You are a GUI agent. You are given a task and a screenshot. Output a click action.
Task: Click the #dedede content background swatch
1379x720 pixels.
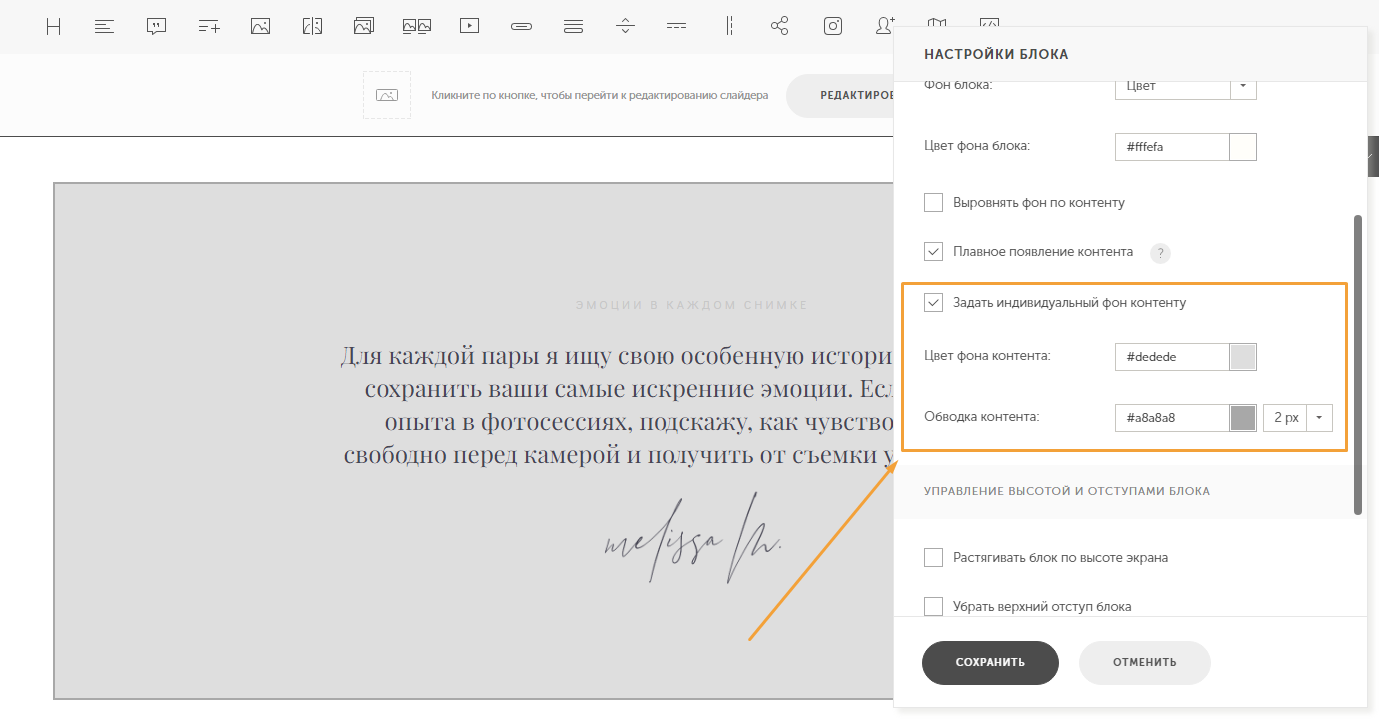click(1243, 357)
